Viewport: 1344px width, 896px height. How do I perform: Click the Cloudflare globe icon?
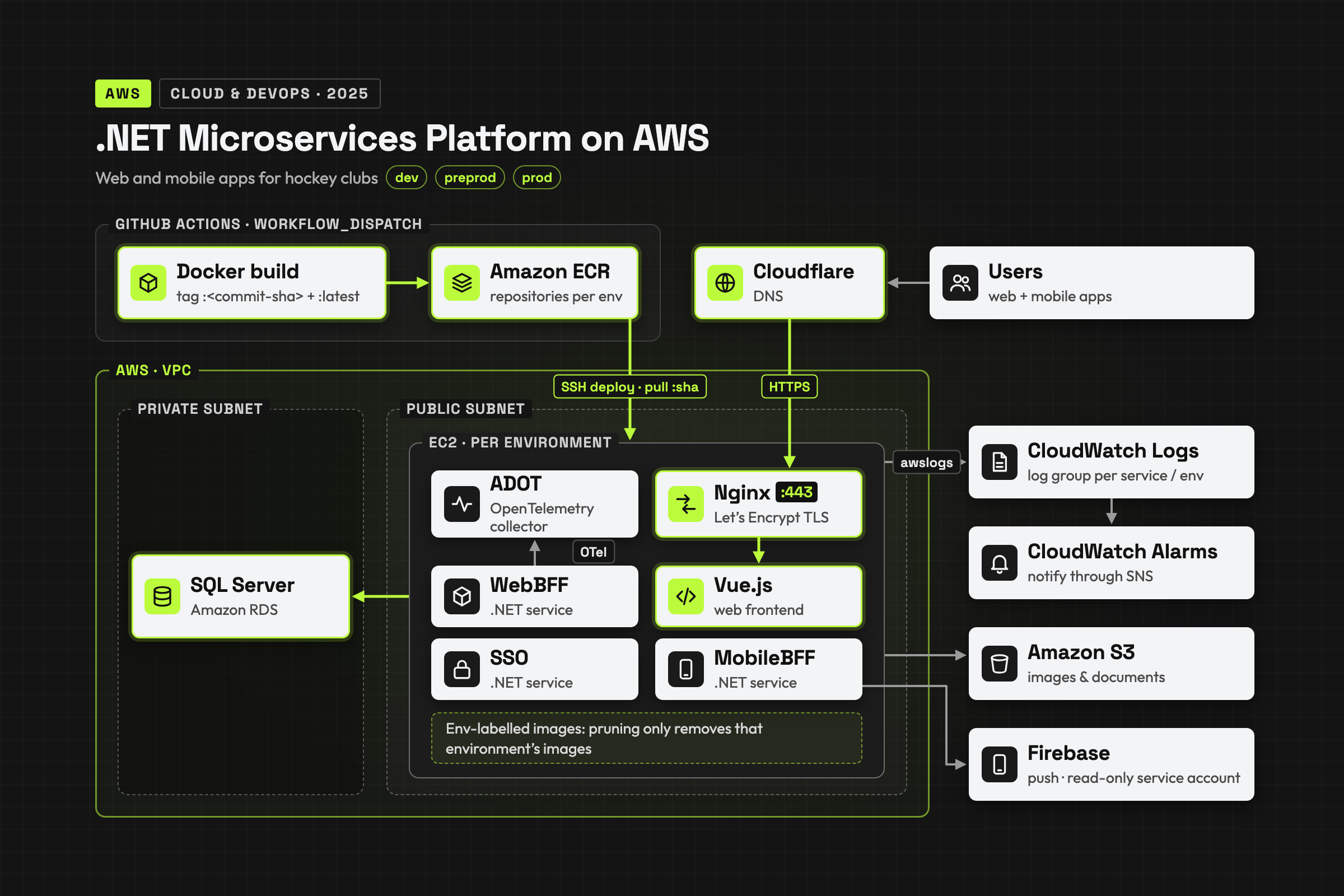(725, 283)
